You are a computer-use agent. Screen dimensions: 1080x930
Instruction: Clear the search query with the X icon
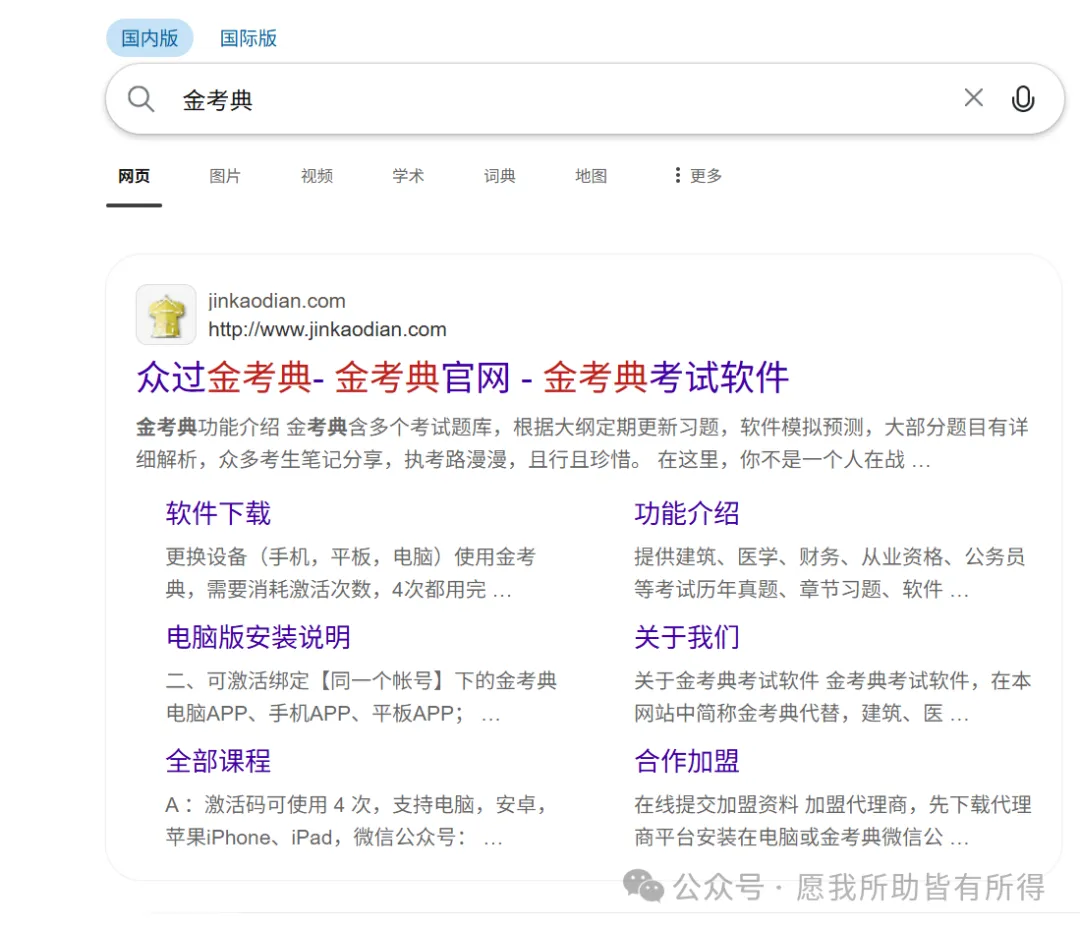click(x=973, y=98)
